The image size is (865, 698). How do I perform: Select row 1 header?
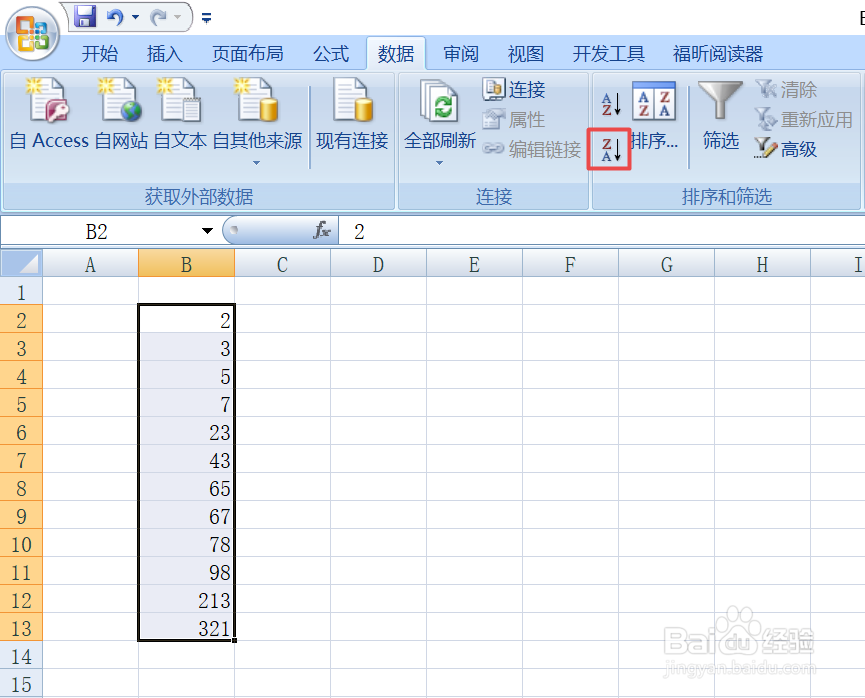coord(22,292)
